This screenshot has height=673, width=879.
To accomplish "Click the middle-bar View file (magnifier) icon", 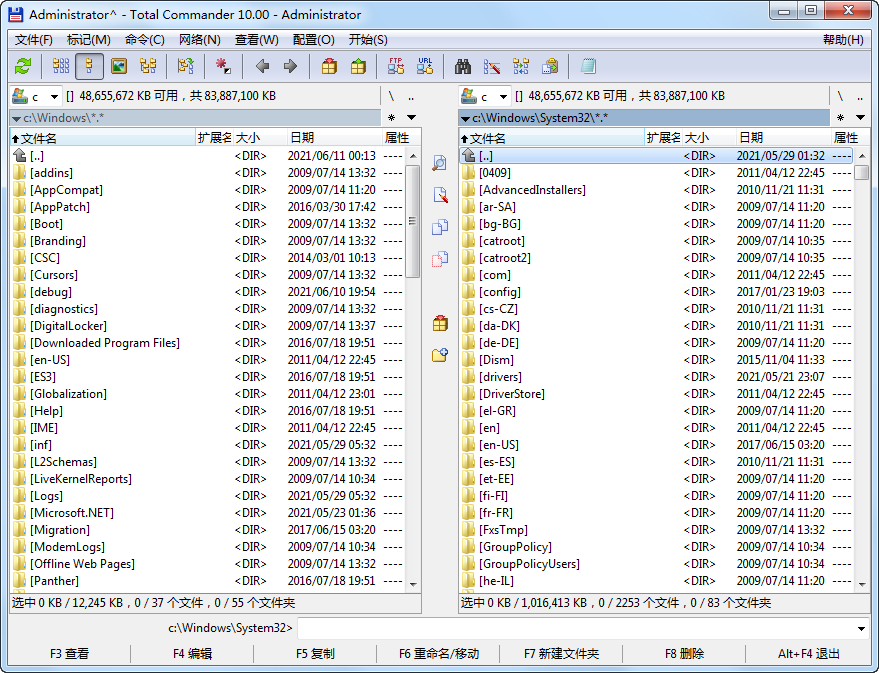I will [440, 163].
